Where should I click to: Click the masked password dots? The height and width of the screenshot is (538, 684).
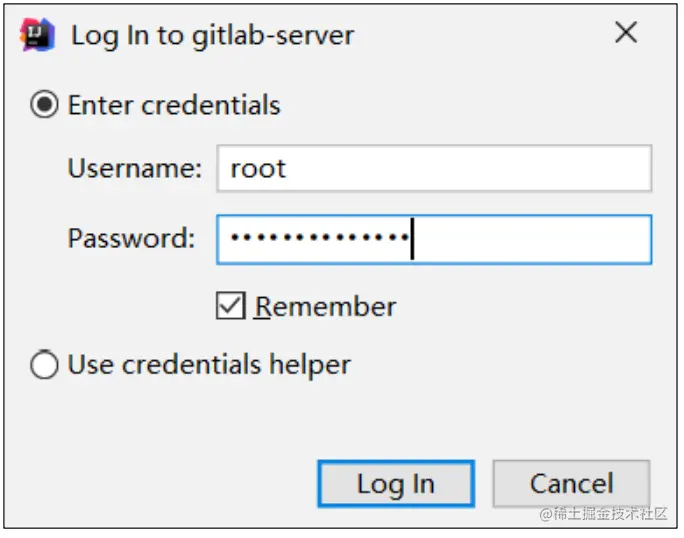(320, 237)
